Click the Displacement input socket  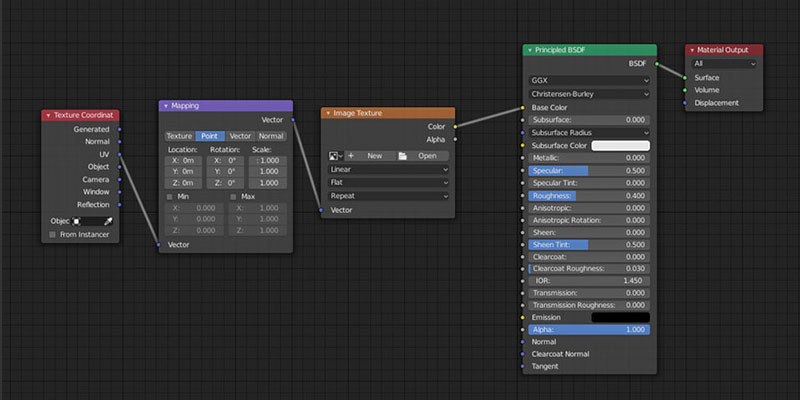coord(685,103)
